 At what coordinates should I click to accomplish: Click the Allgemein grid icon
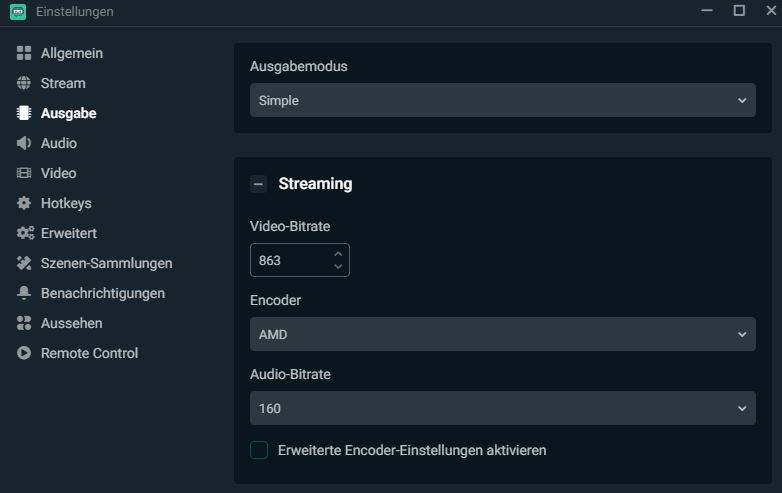(24, 53)
